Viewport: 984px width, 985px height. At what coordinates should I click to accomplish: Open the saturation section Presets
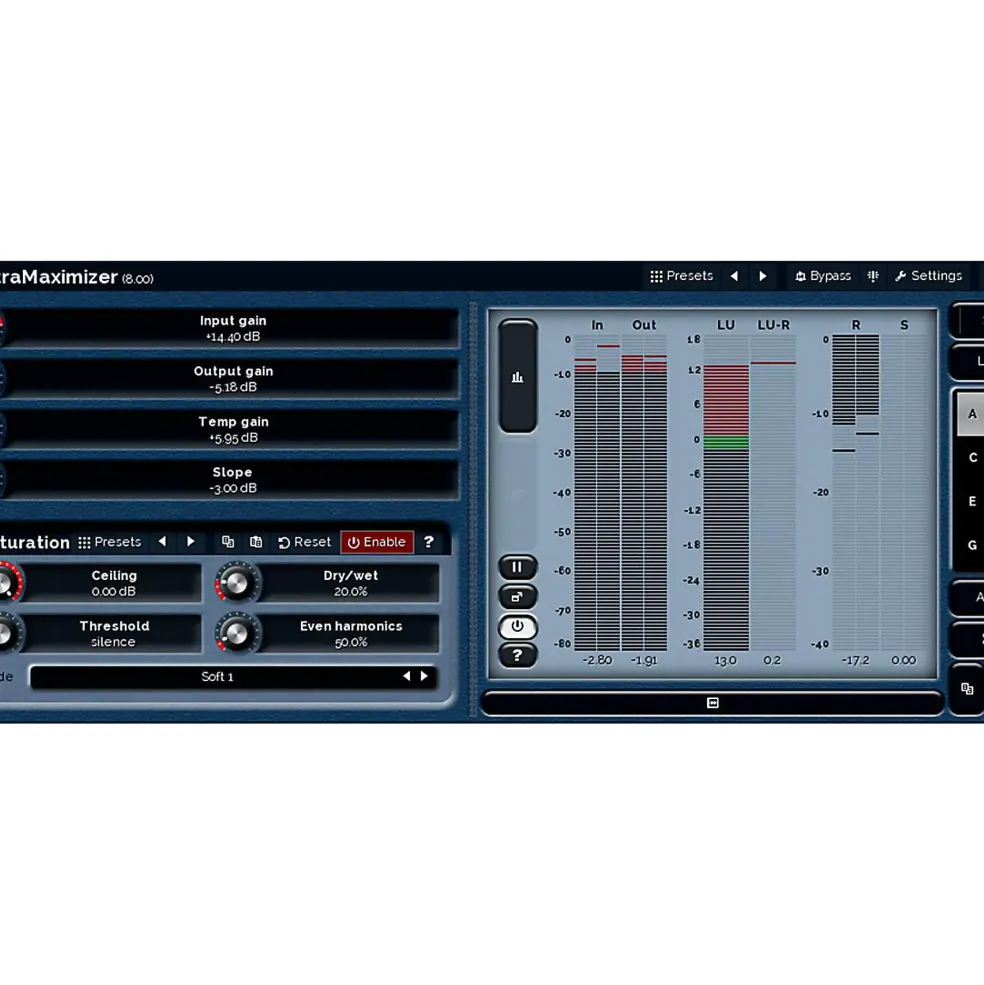(110, 542)
